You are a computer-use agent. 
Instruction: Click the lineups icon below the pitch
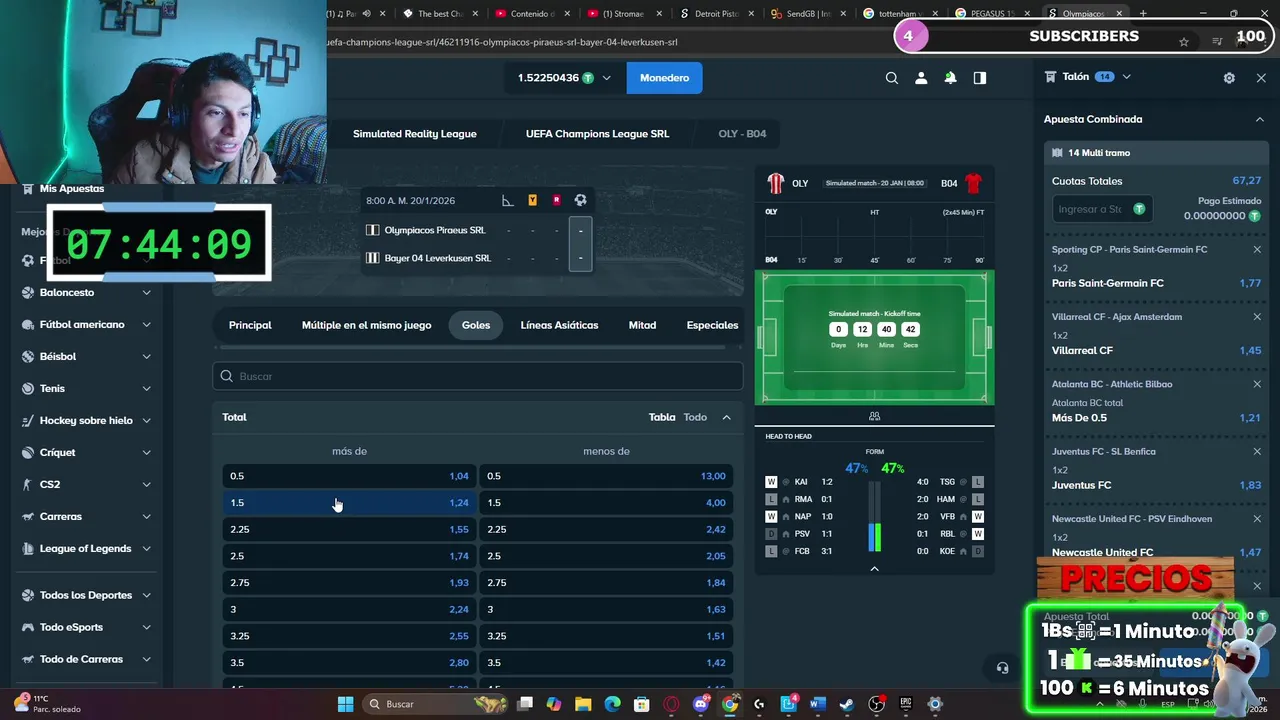click(x=874, y=416)
